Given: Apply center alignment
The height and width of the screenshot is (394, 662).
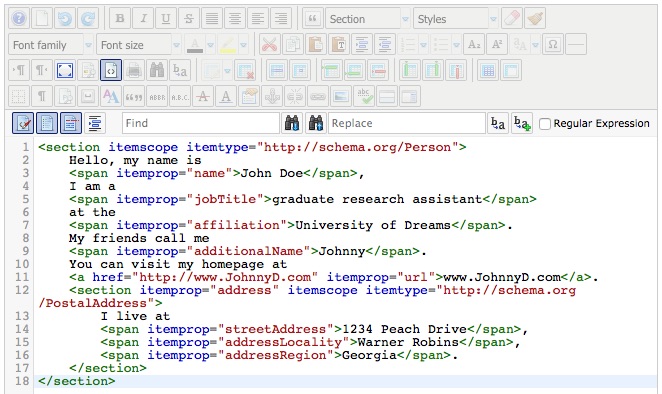Looking at the screenshot, I should (235, 19).
